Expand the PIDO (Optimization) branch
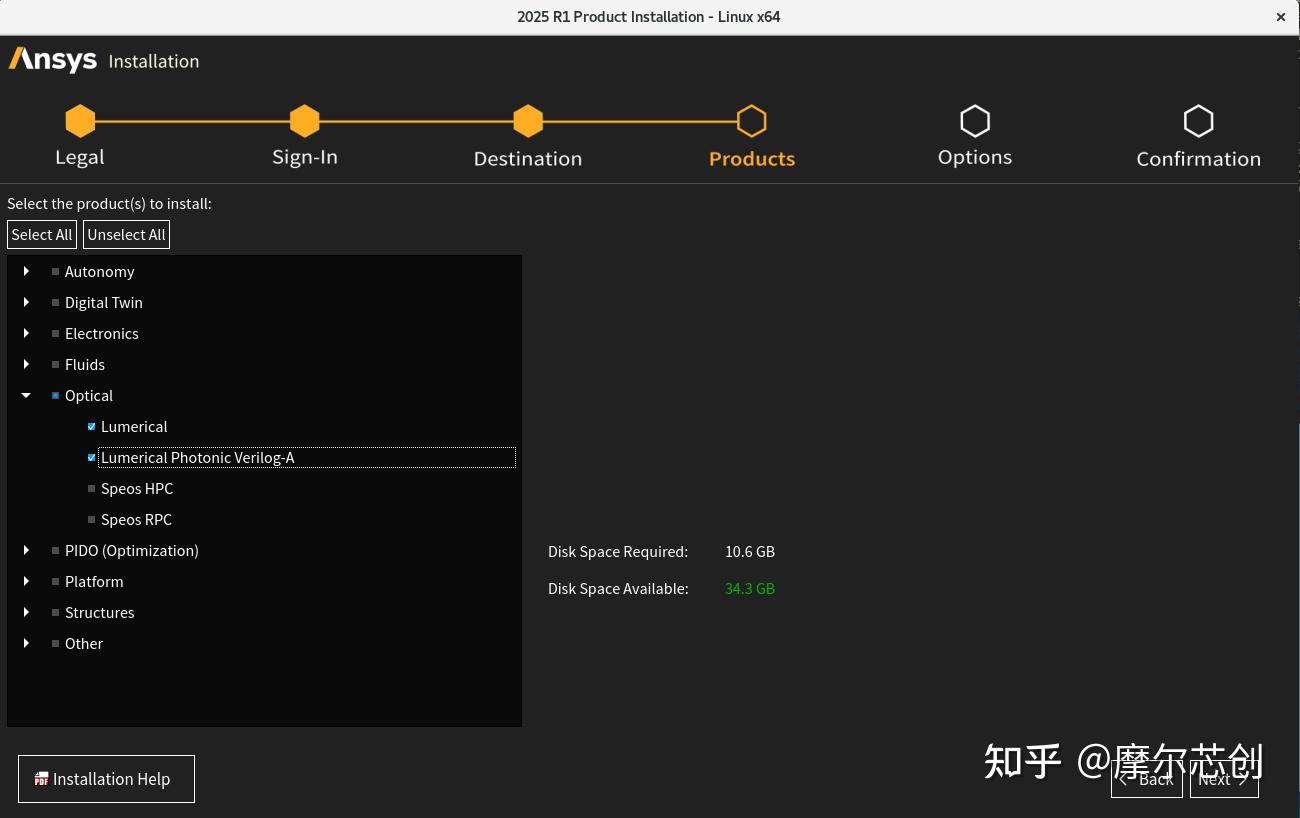 coord(25,550)
